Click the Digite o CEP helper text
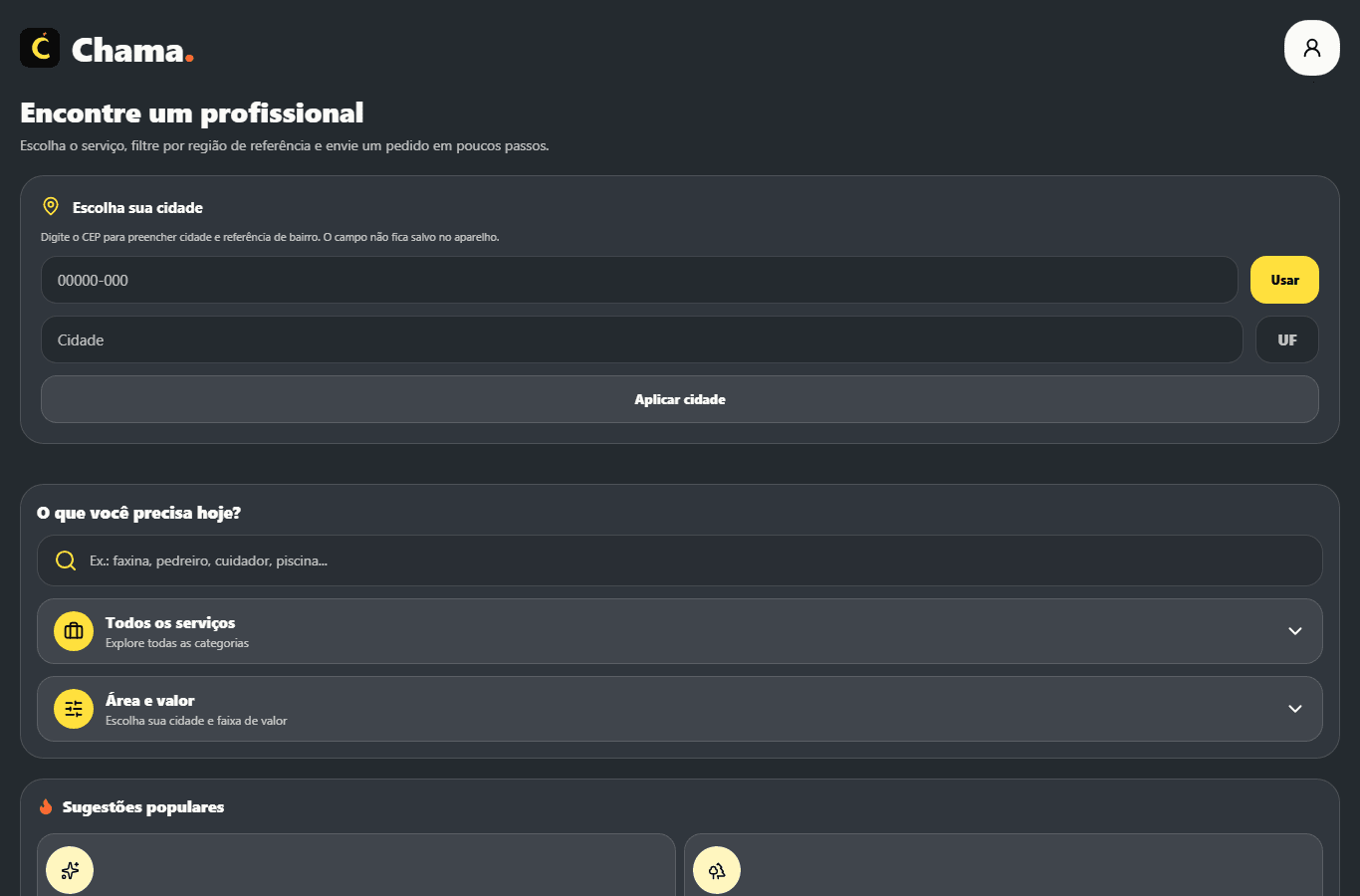 (x=270, y=237)
